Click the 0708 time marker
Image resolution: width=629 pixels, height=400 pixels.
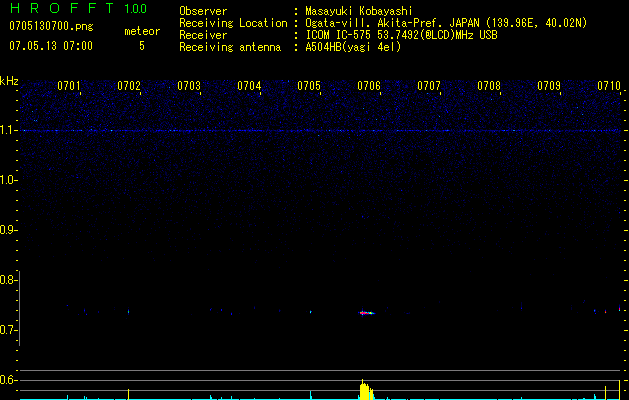click(x=489, y=86)
